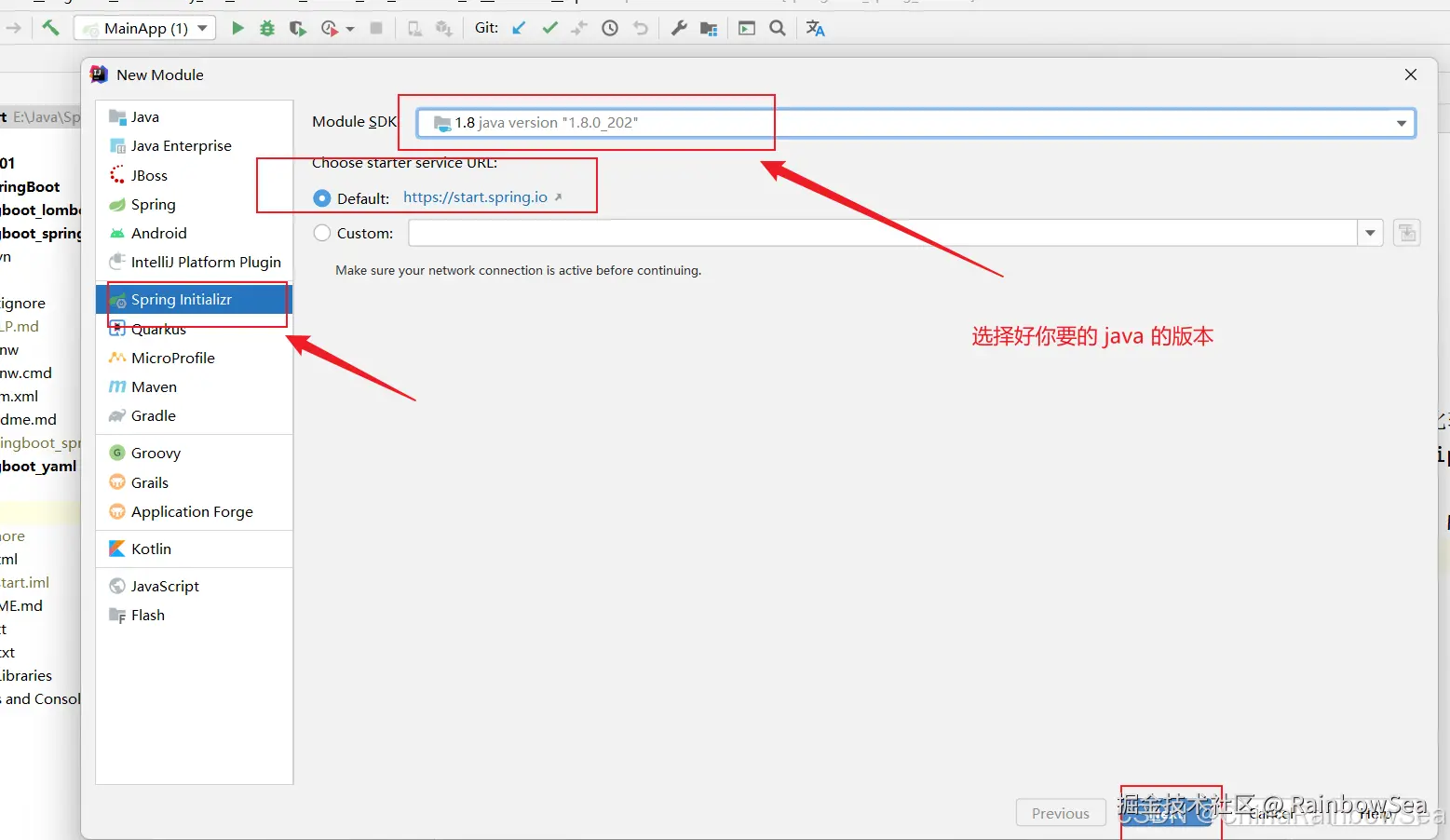The image size is (1450, 840).
Task: Click the Build Project hammer icon
Action: click(50, 28)
